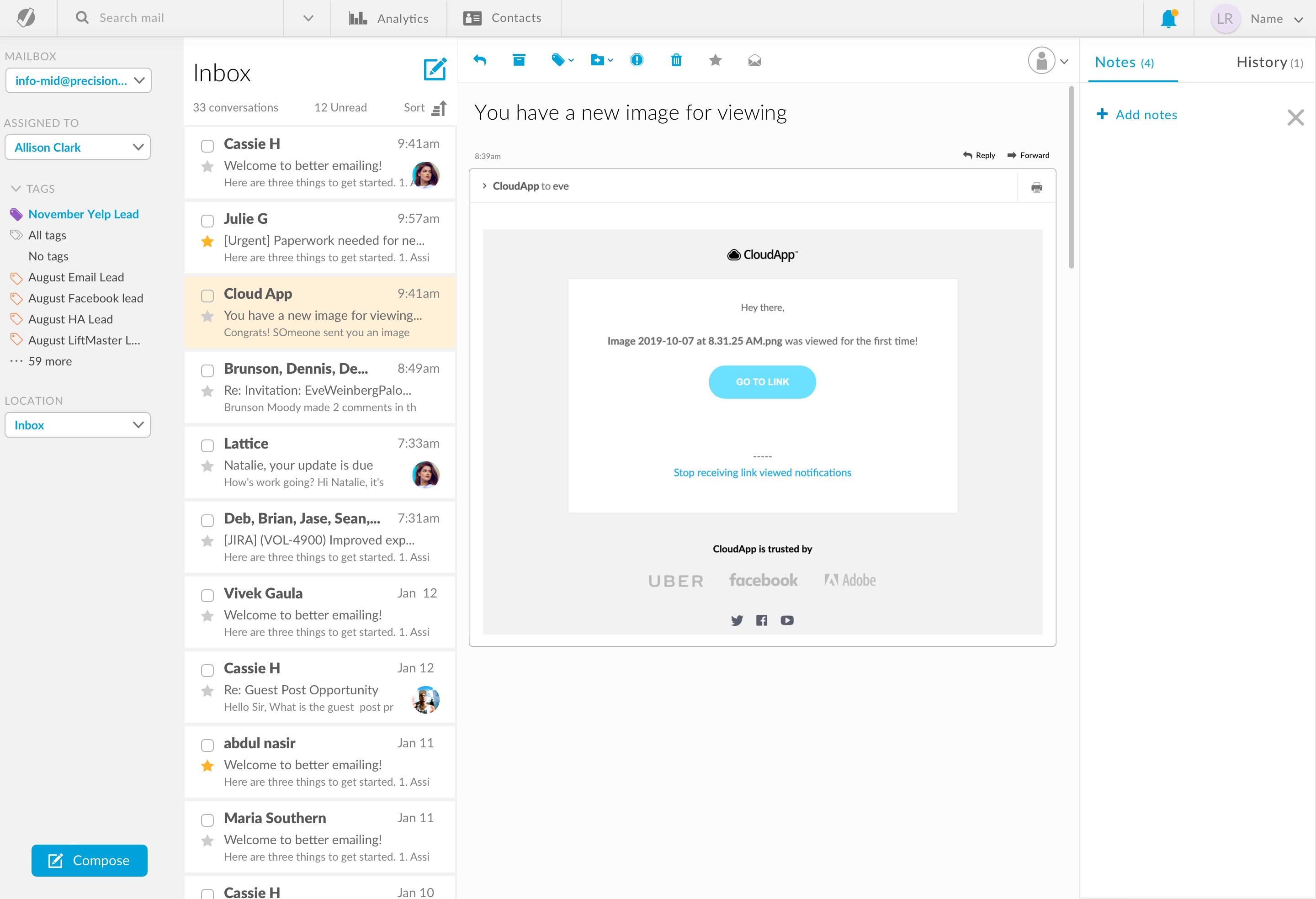Star the open email from the toolbar
The image size is (1316, 899).
click(715, 60)
